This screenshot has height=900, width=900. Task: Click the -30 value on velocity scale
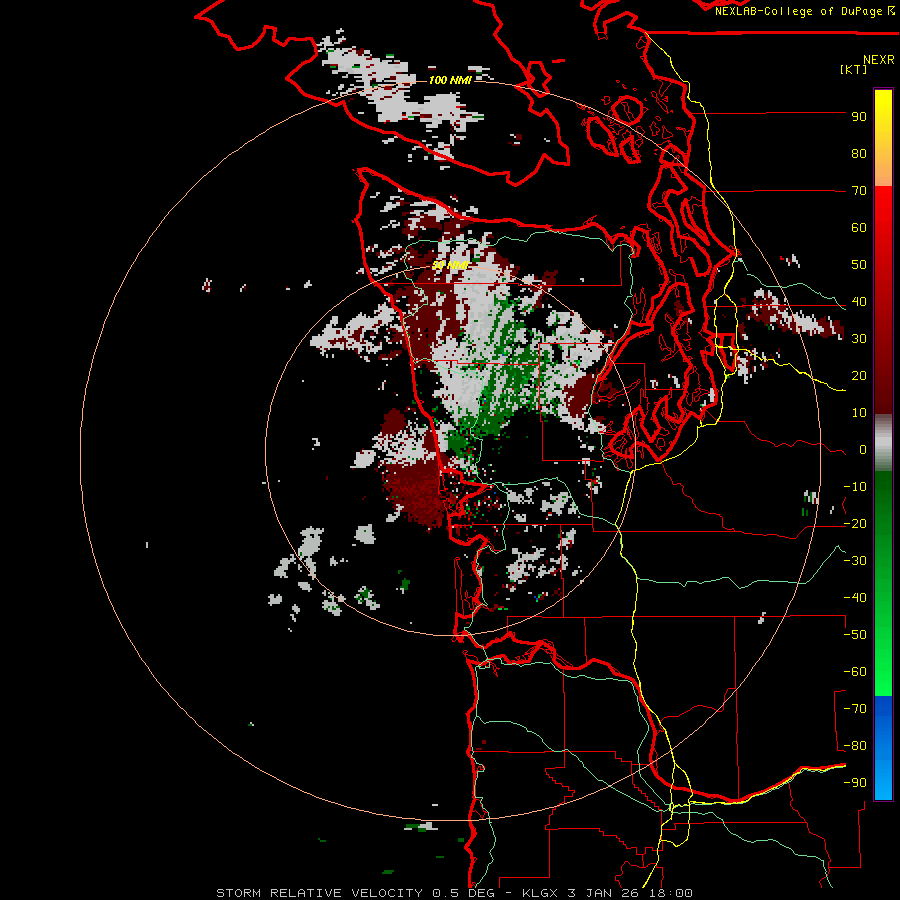(x=855, y=561)
